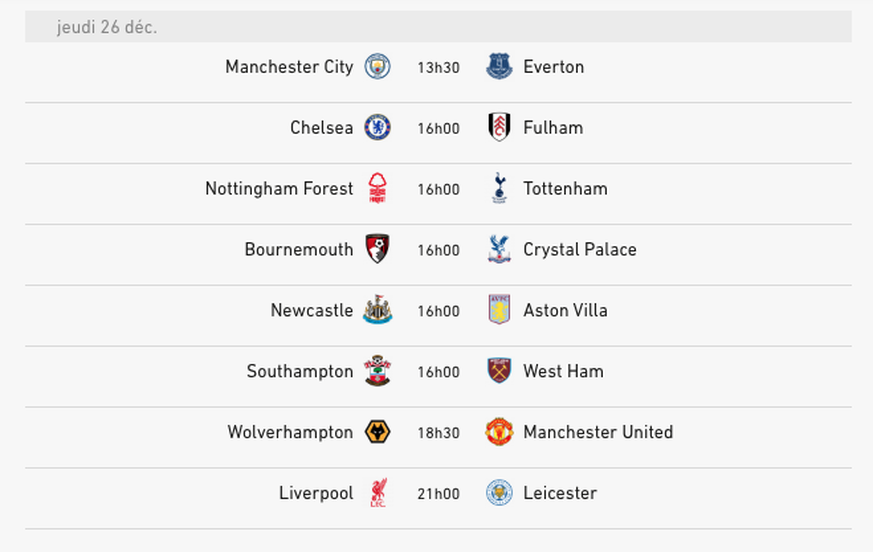Open the 13h30 Manchester City match time
Viewport: 873px width, 552px height.
[439, 67]
